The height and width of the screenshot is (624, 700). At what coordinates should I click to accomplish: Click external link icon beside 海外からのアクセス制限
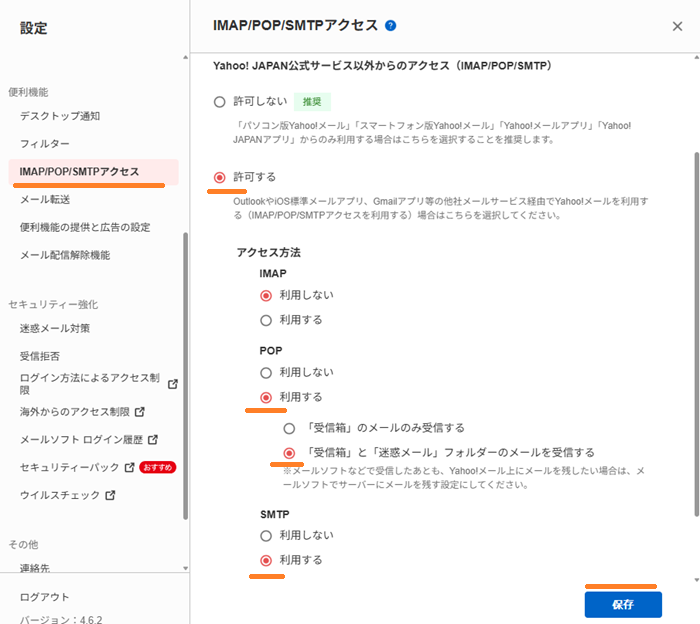[x=140, y=411]
